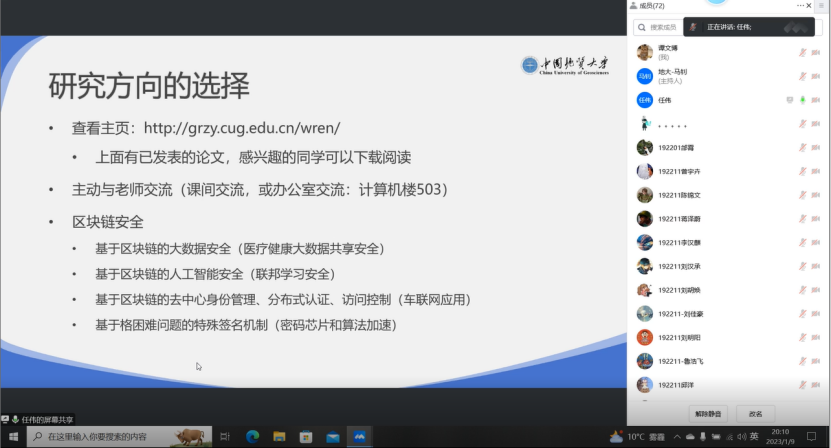Open the Microsoft Edge icon in the taskbar

(253, 437)
